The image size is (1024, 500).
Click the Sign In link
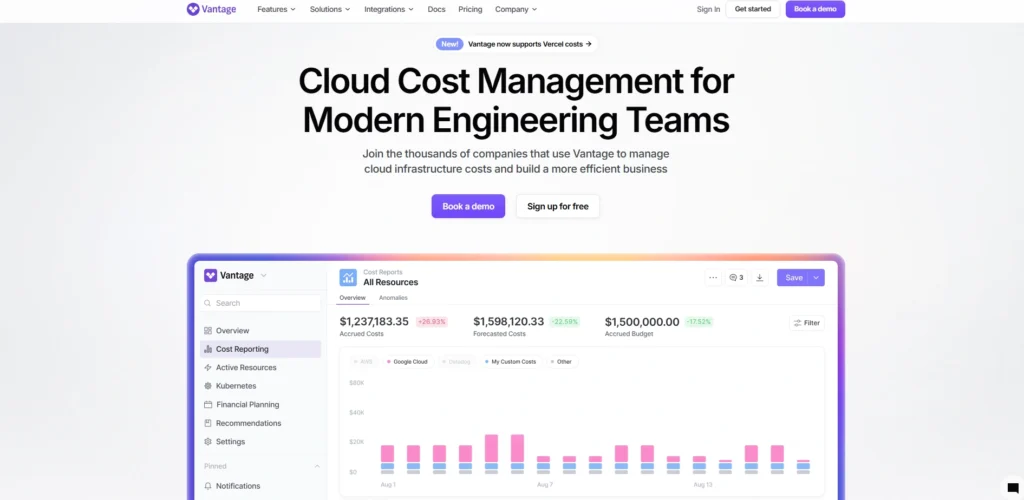tap(708, 9)
